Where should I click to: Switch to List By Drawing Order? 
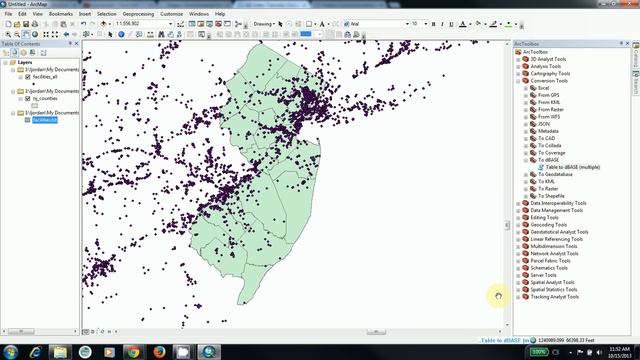pyautogui.click(x=6, y=53)
